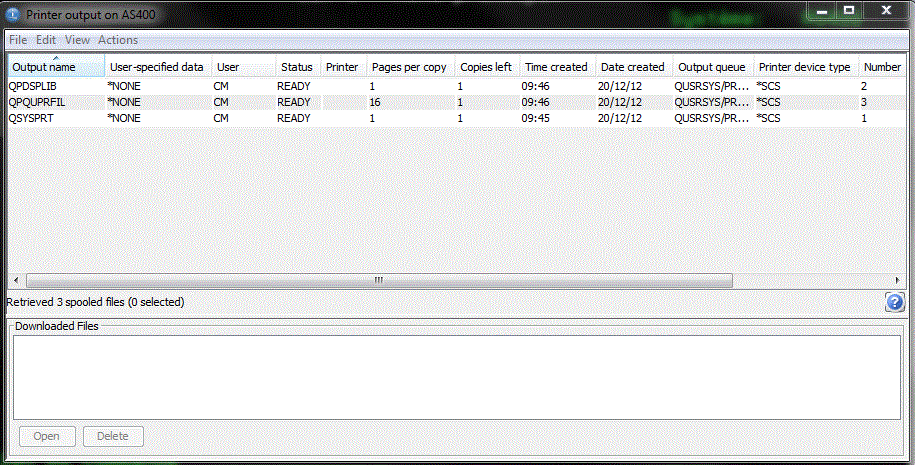Open the File menu
This screenshot has width=915, height=465.
18,40
